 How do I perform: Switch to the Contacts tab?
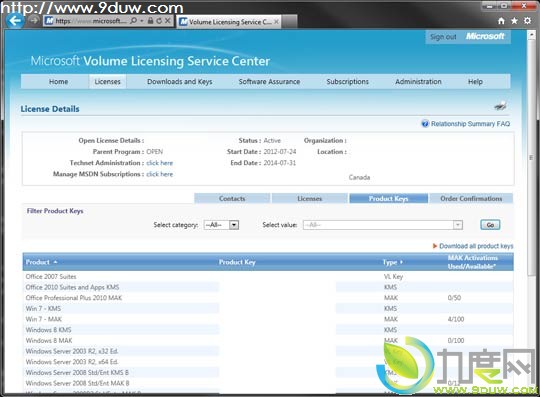(x=232, y=198)
